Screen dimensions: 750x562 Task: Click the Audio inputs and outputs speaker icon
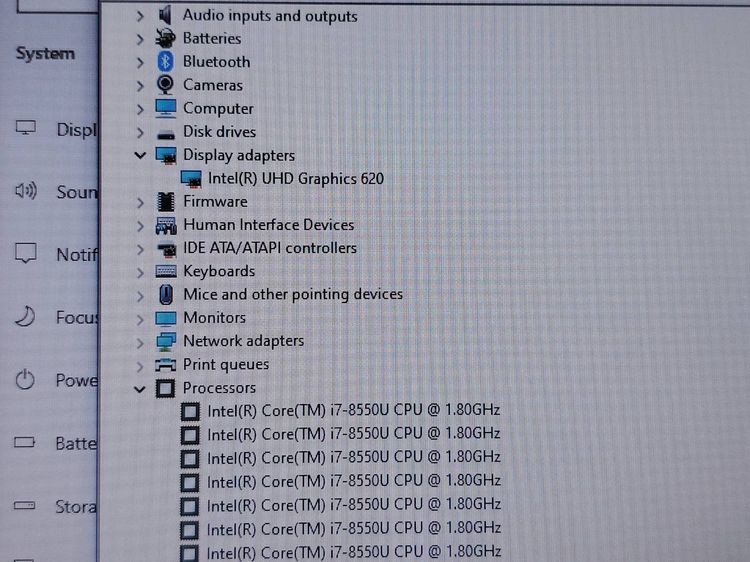(x=165, y=16)
